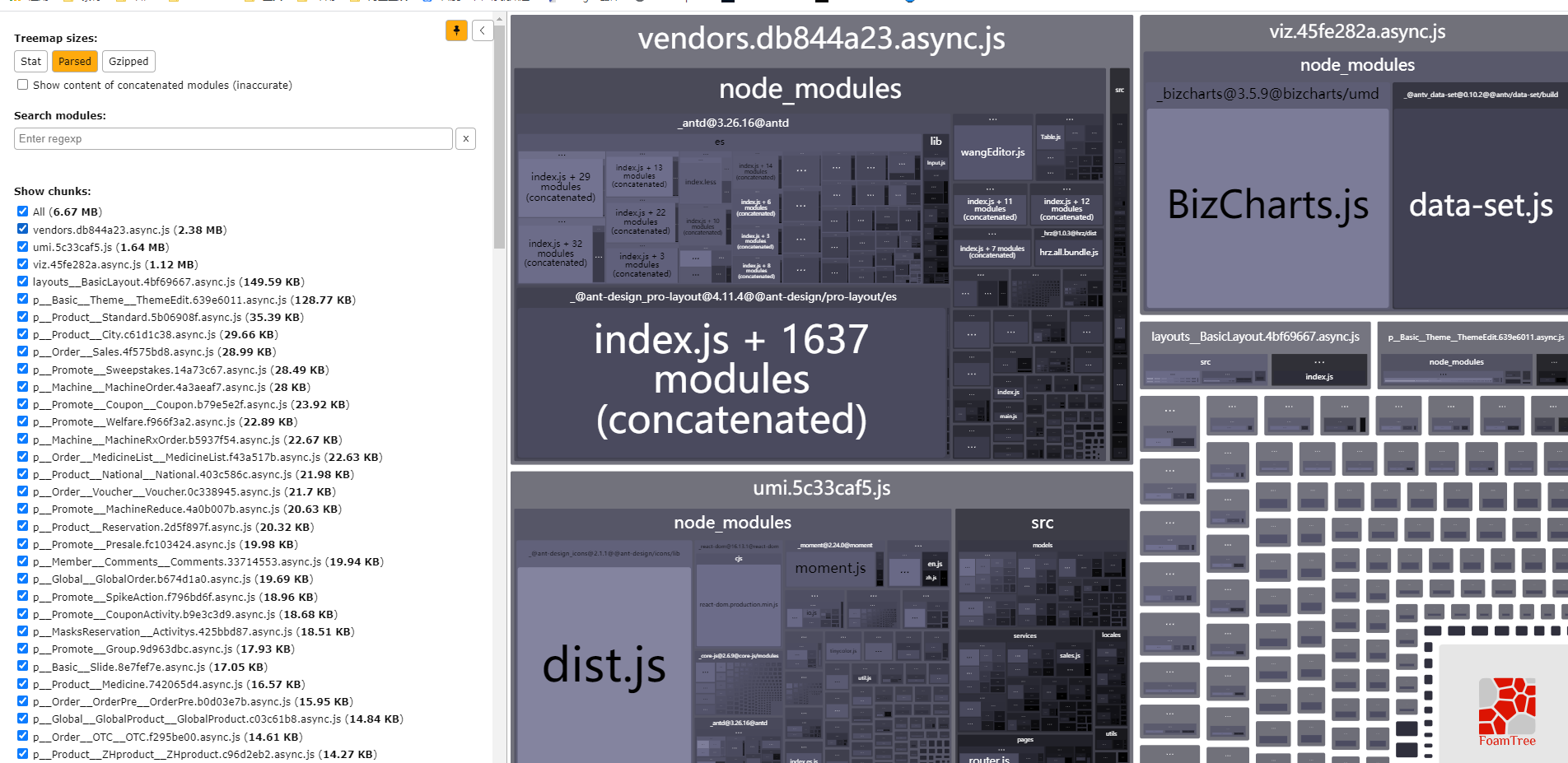This screenshot has width=1568, height=763.
Task: Focus the Enter regexp search field
Action: [x=233, y=138]
